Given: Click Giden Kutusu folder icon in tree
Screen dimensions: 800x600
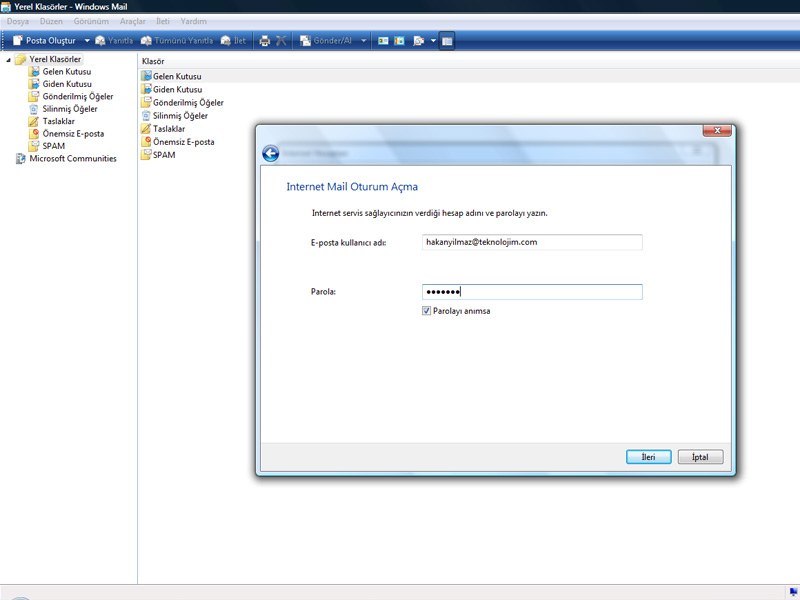Looking at the screenshot, I should (34, 84).
